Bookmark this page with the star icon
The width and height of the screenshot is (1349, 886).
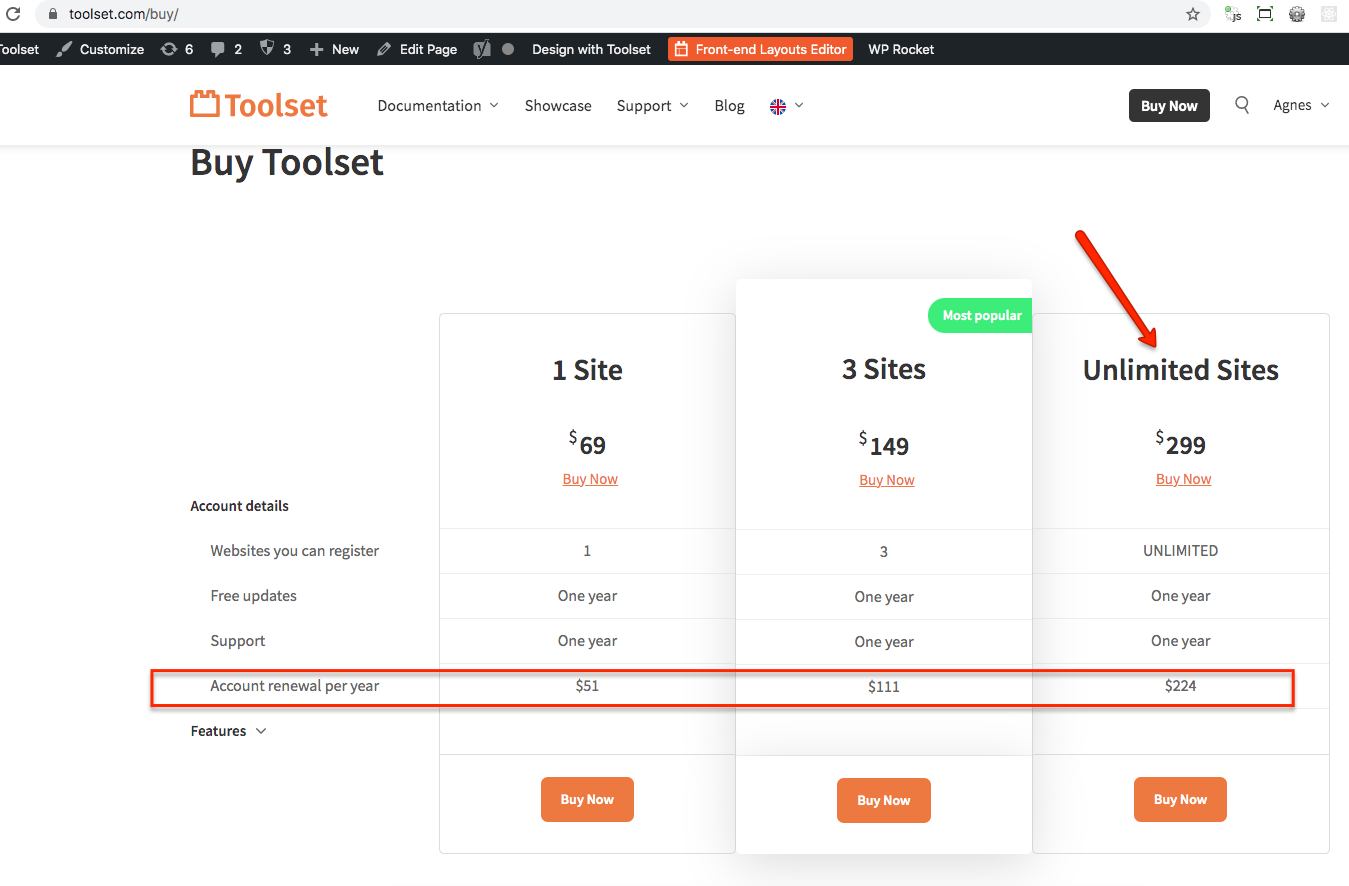(1193, 14)
